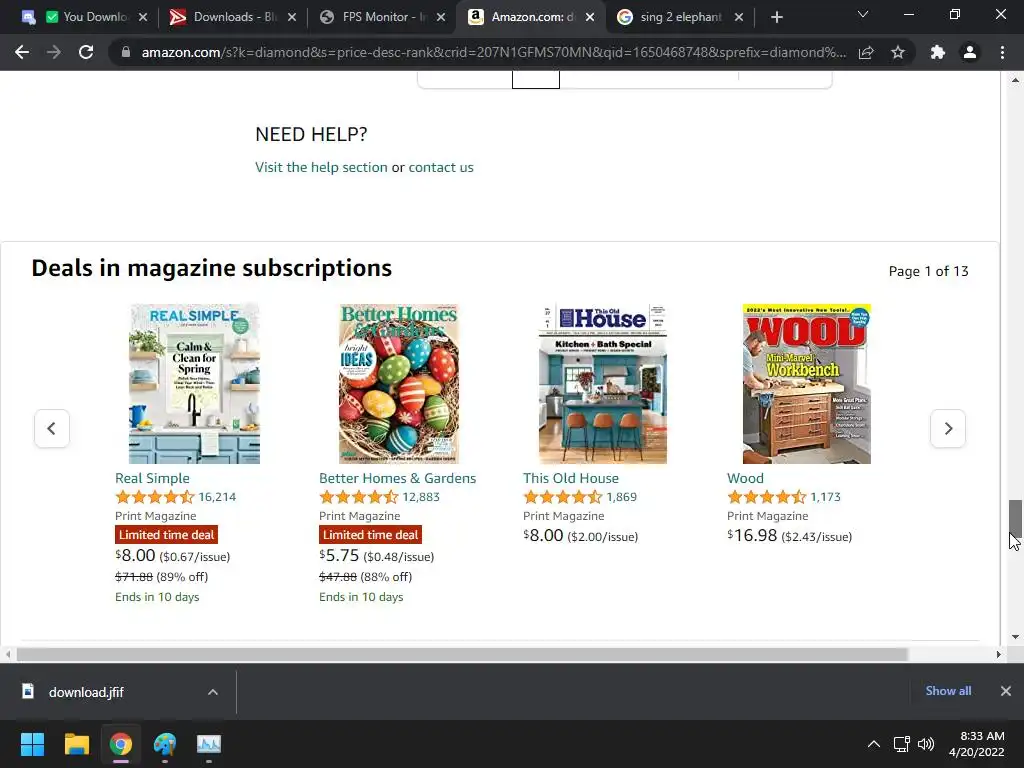This screenshot has height=768, width=1024.
Task: Click the Better Homes & Gardens title link
Action: tap(397, 478)
